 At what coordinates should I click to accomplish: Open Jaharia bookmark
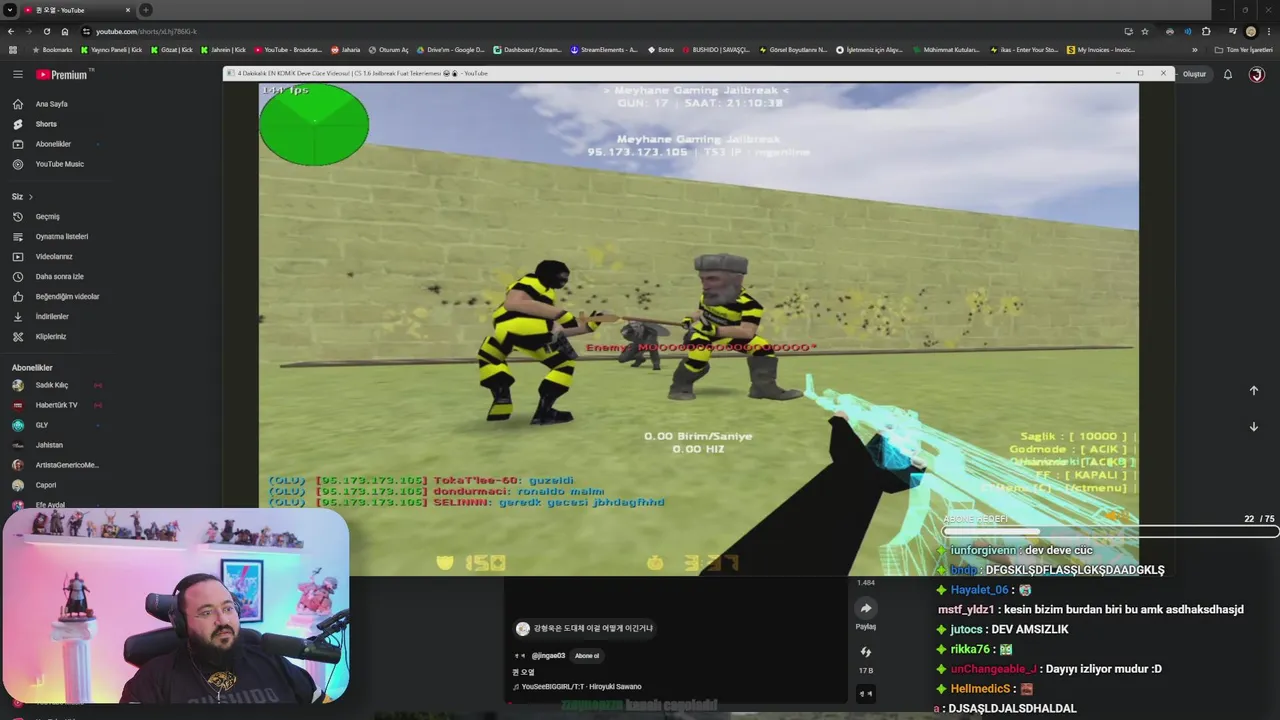point(346,49)
